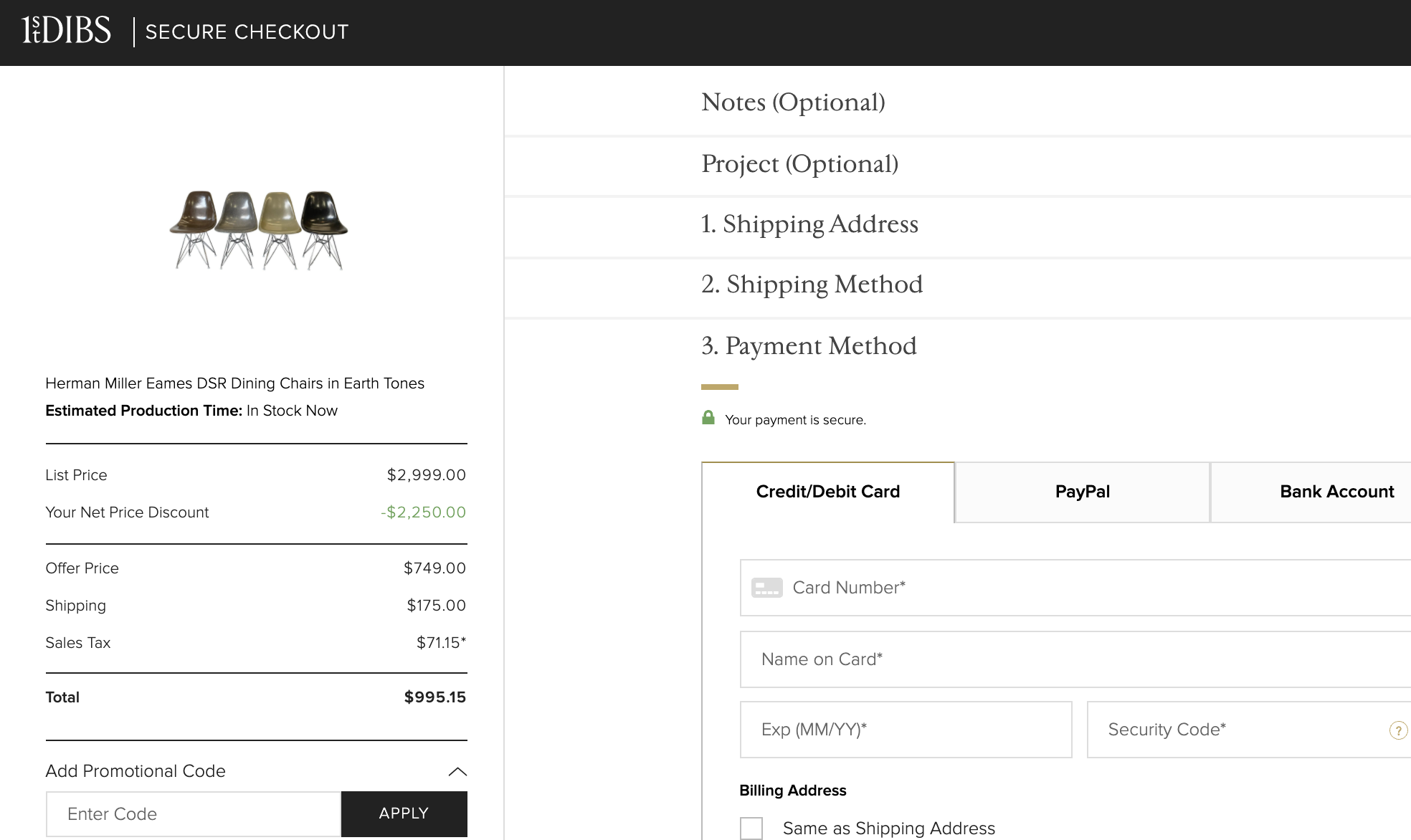Viewport: 1411px width, 840px height.
Task: Click the Offer Price $749.00 value
Action: pyautogui.click(x=434, y=568)
